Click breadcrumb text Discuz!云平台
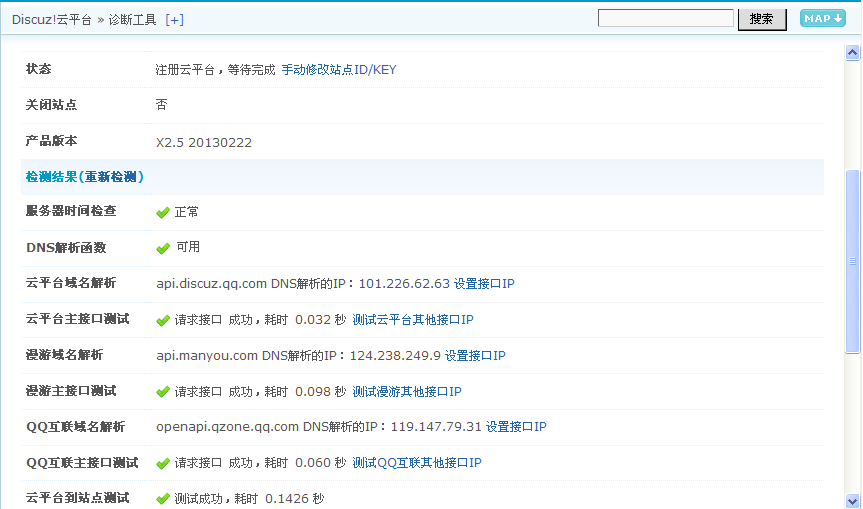Image resolution: width=863 pixels, height=509 pixels. pyautogui.click(x=52, y=20)
